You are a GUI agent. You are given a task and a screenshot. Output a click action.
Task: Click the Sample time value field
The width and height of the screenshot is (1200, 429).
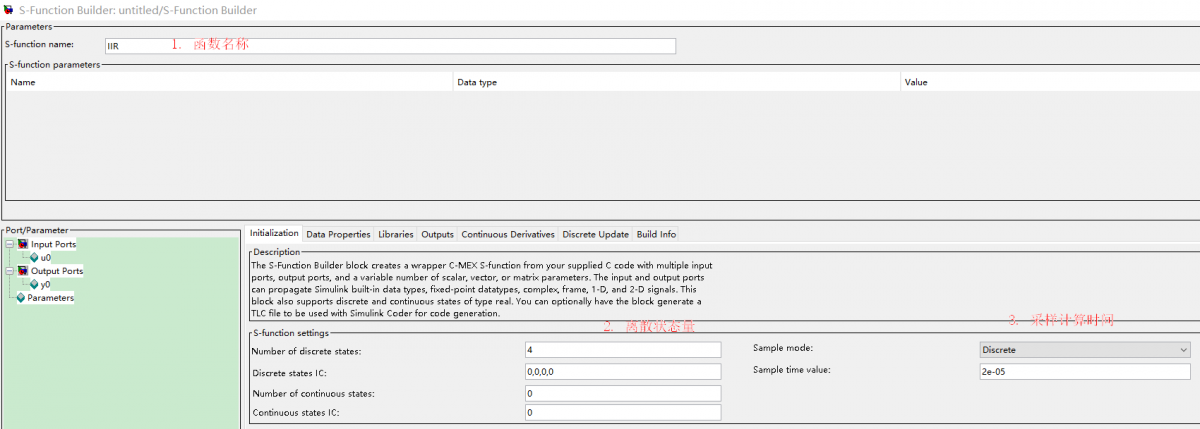tap(1085, 371)
